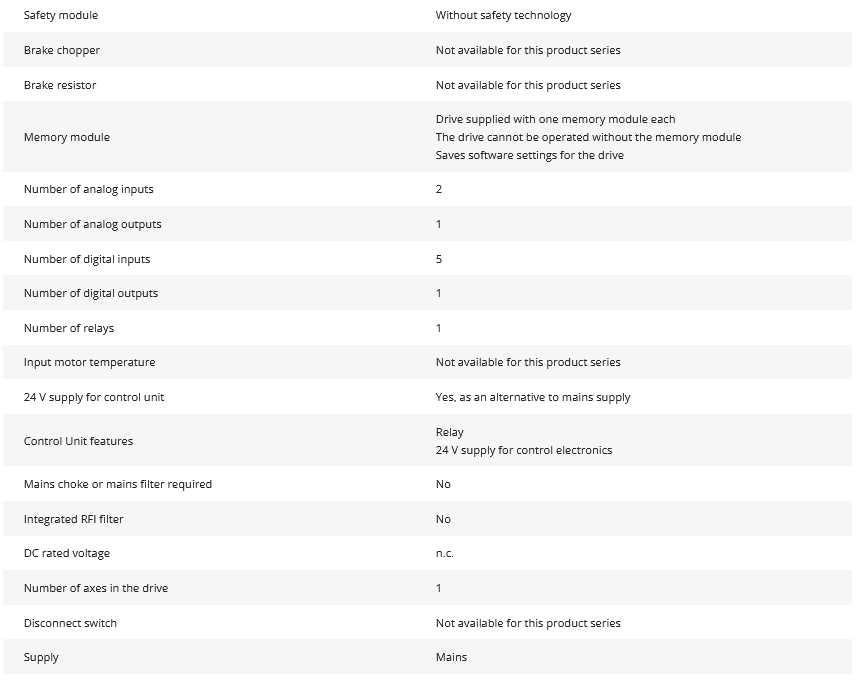This screenshot has width=858, height=681.
Task: Click the "Control Unit features" label
Action: (x=78, y=441)
